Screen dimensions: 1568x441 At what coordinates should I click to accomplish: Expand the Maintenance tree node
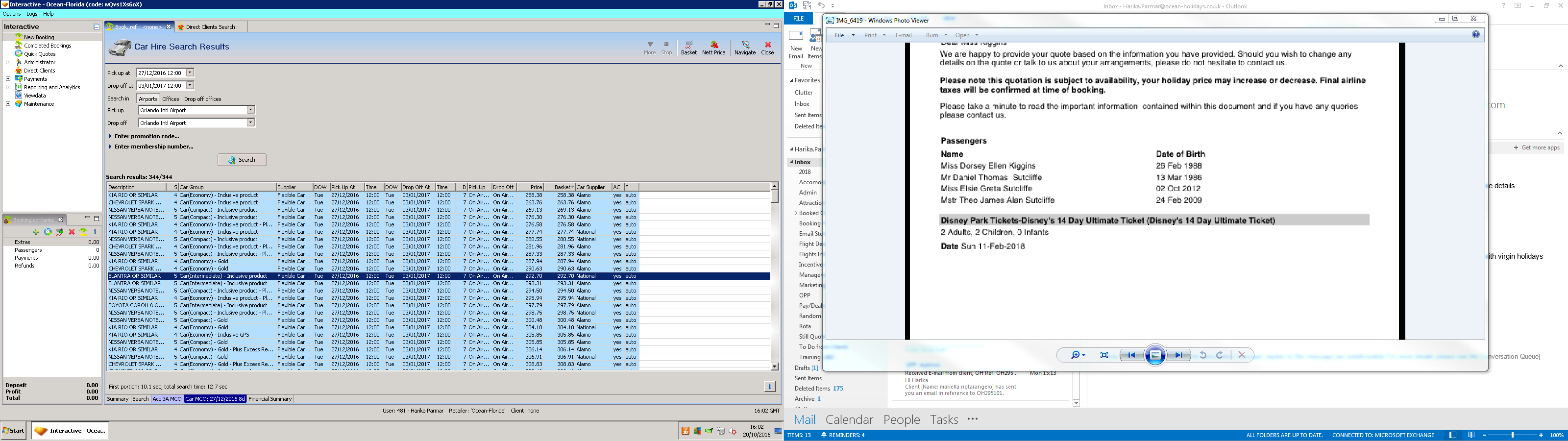point(8,103)
